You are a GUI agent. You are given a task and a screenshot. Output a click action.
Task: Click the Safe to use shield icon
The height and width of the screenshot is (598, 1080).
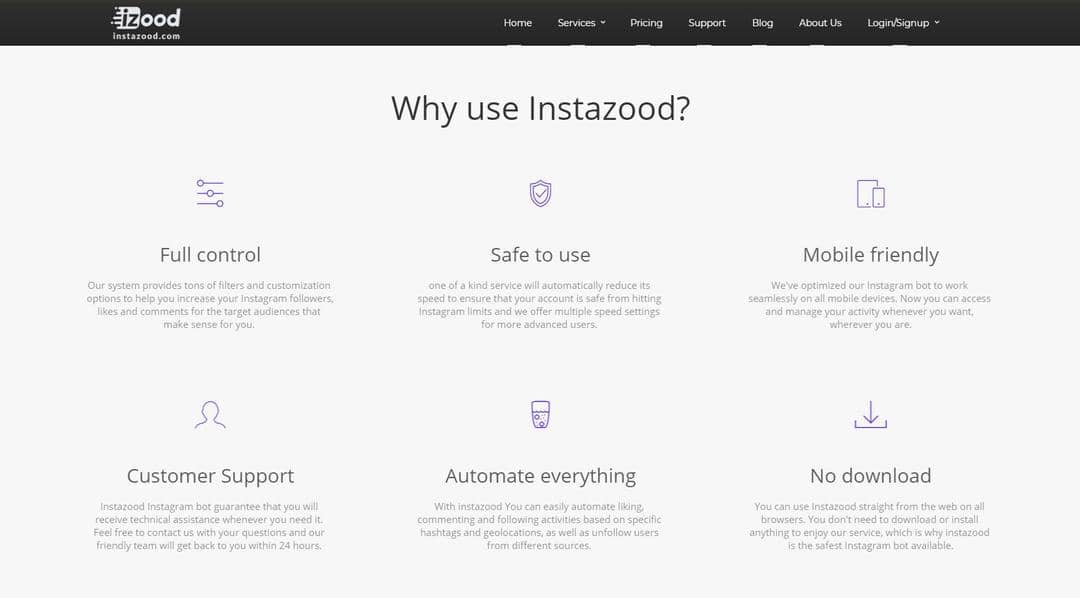pyautogui.click(x=540, y=193)
